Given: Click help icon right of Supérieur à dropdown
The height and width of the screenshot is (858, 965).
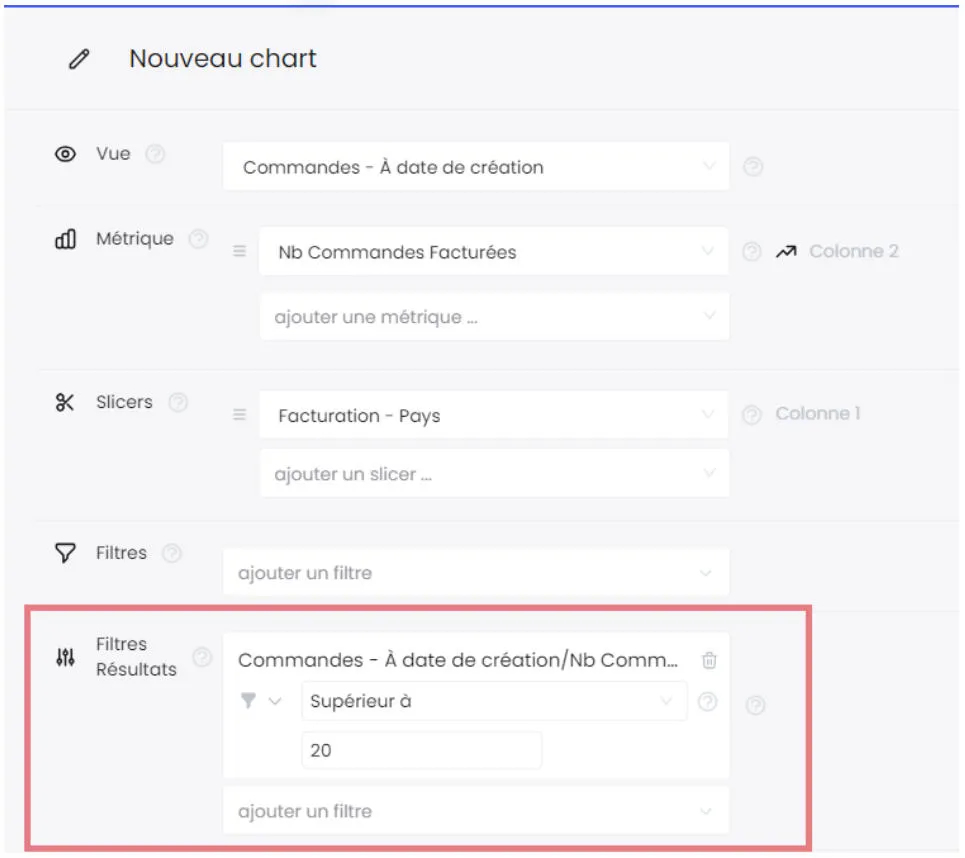Looking at the screenshot, I should 707,702.
